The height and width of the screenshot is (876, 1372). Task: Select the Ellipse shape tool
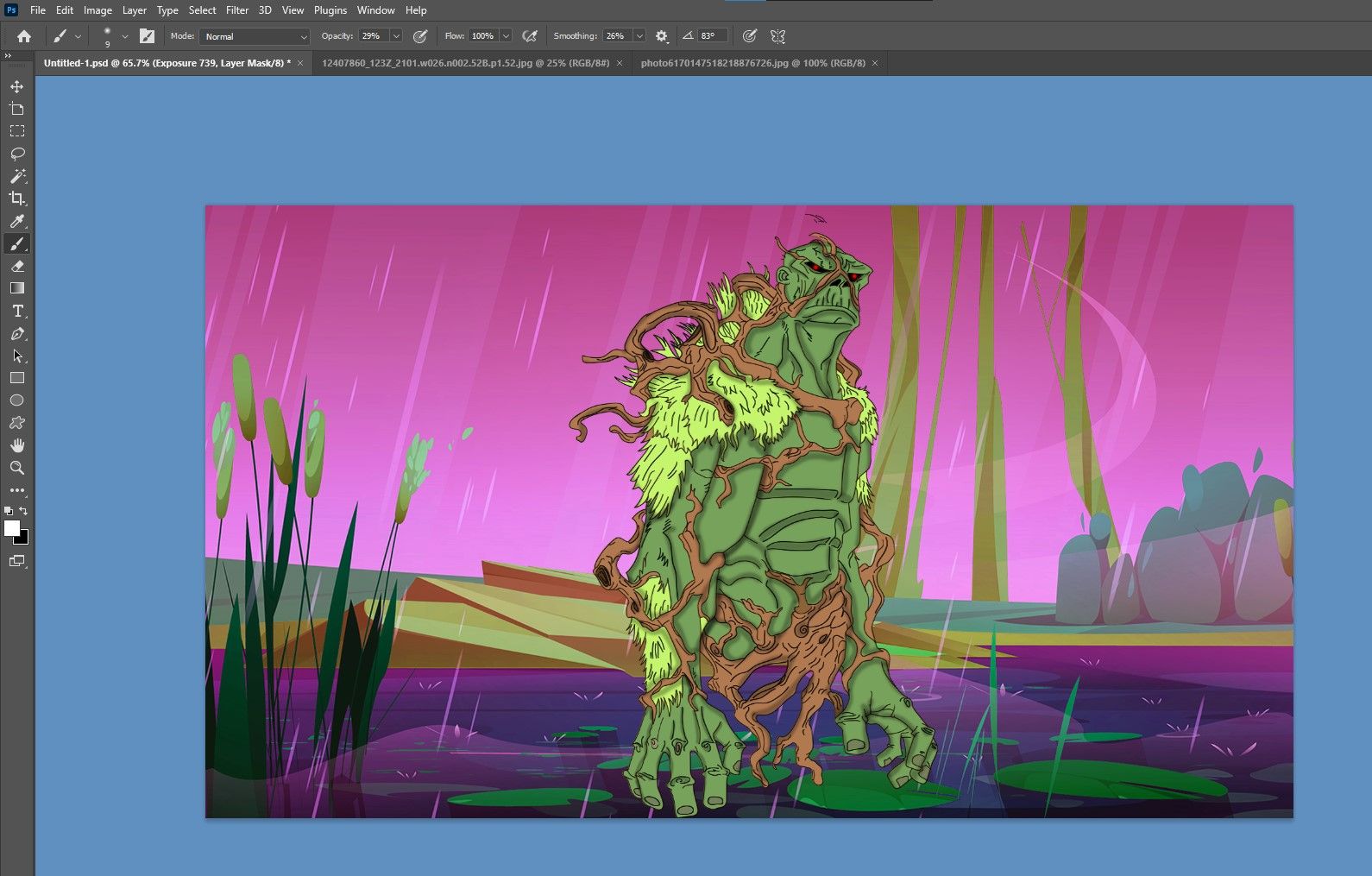tap(17, 400)
